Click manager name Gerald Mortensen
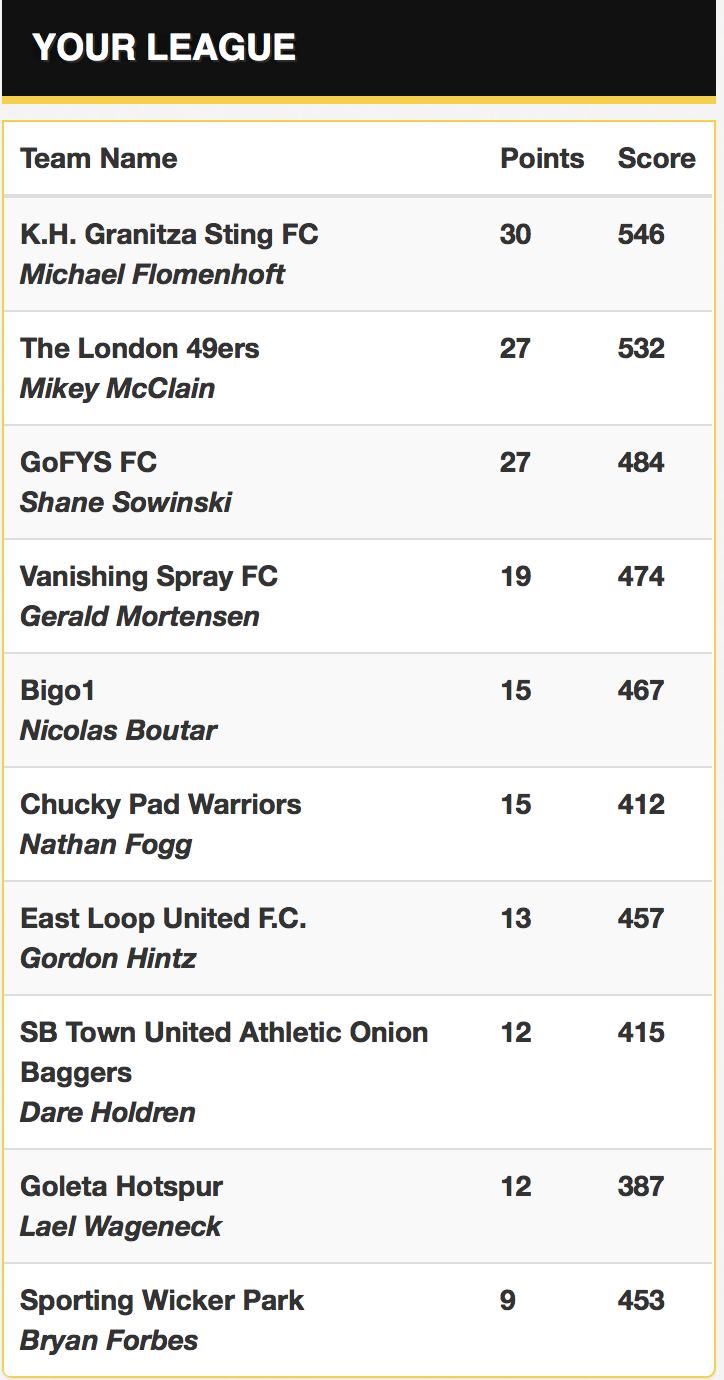Image resolution: width=724 pixels, height=1380 pixels. click(x=139, y=616)
